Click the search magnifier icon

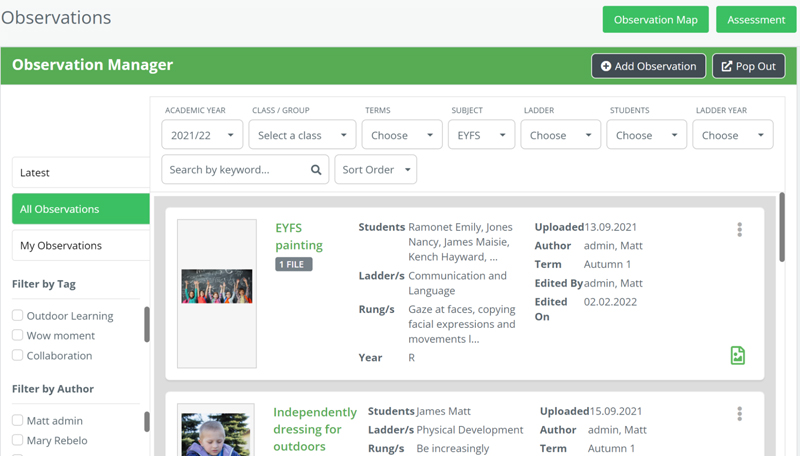pyautogui.click(x=316, y=170)
